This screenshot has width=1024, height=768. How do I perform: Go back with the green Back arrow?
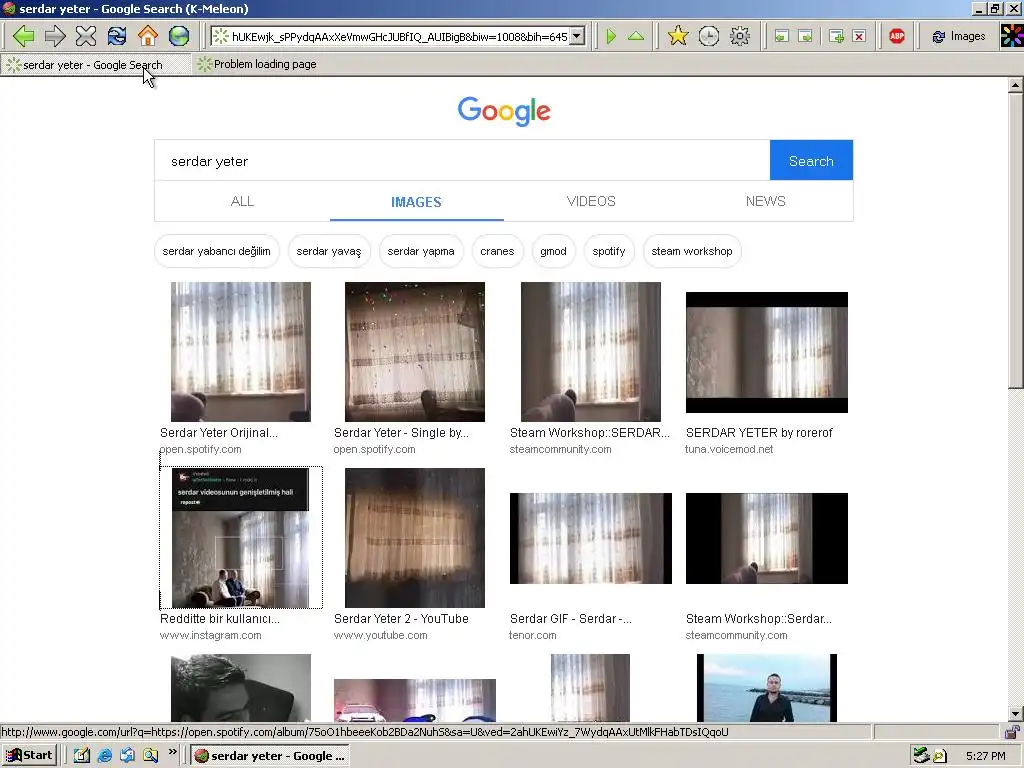(x=24, y=36)
